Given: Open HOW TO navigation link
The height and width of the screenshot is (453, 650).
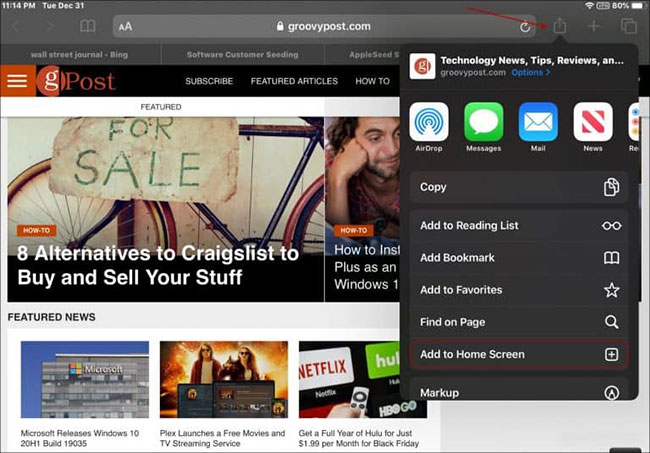Looking at the screenshot, I should click(x=372, y=81).
